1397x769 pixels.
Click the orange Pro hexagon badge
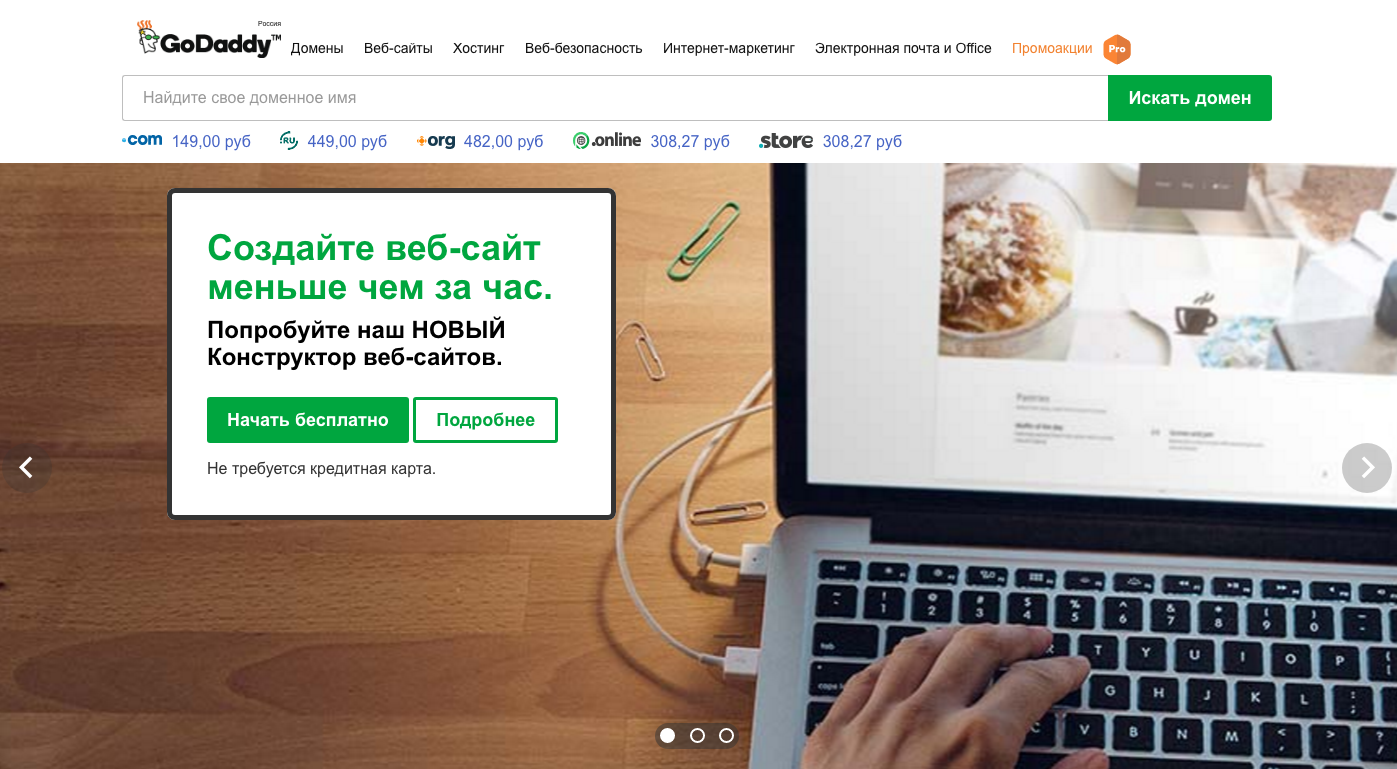1117,49
